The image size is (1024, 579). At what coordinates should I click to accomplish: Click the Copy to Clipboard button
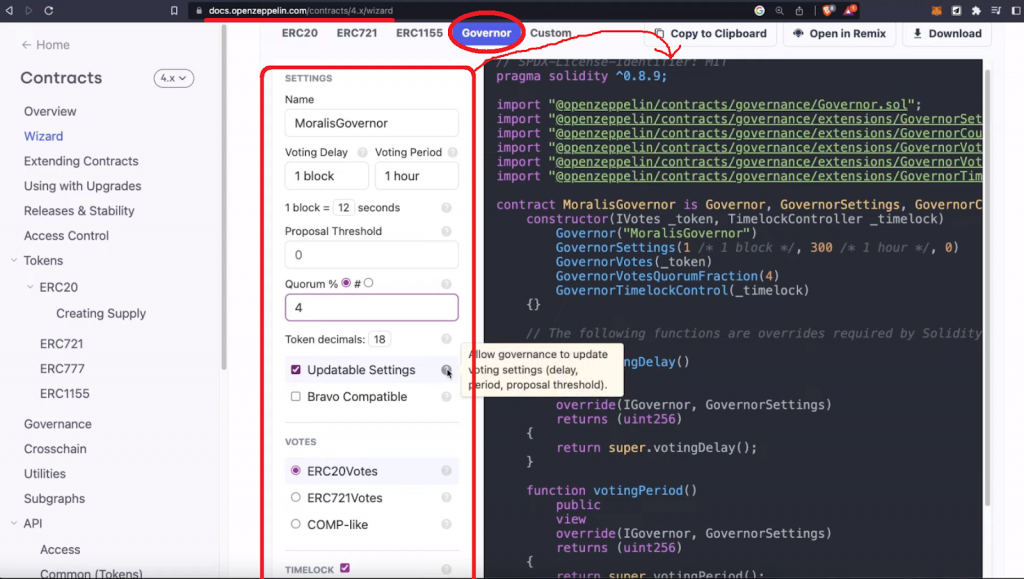pos(711,33)
